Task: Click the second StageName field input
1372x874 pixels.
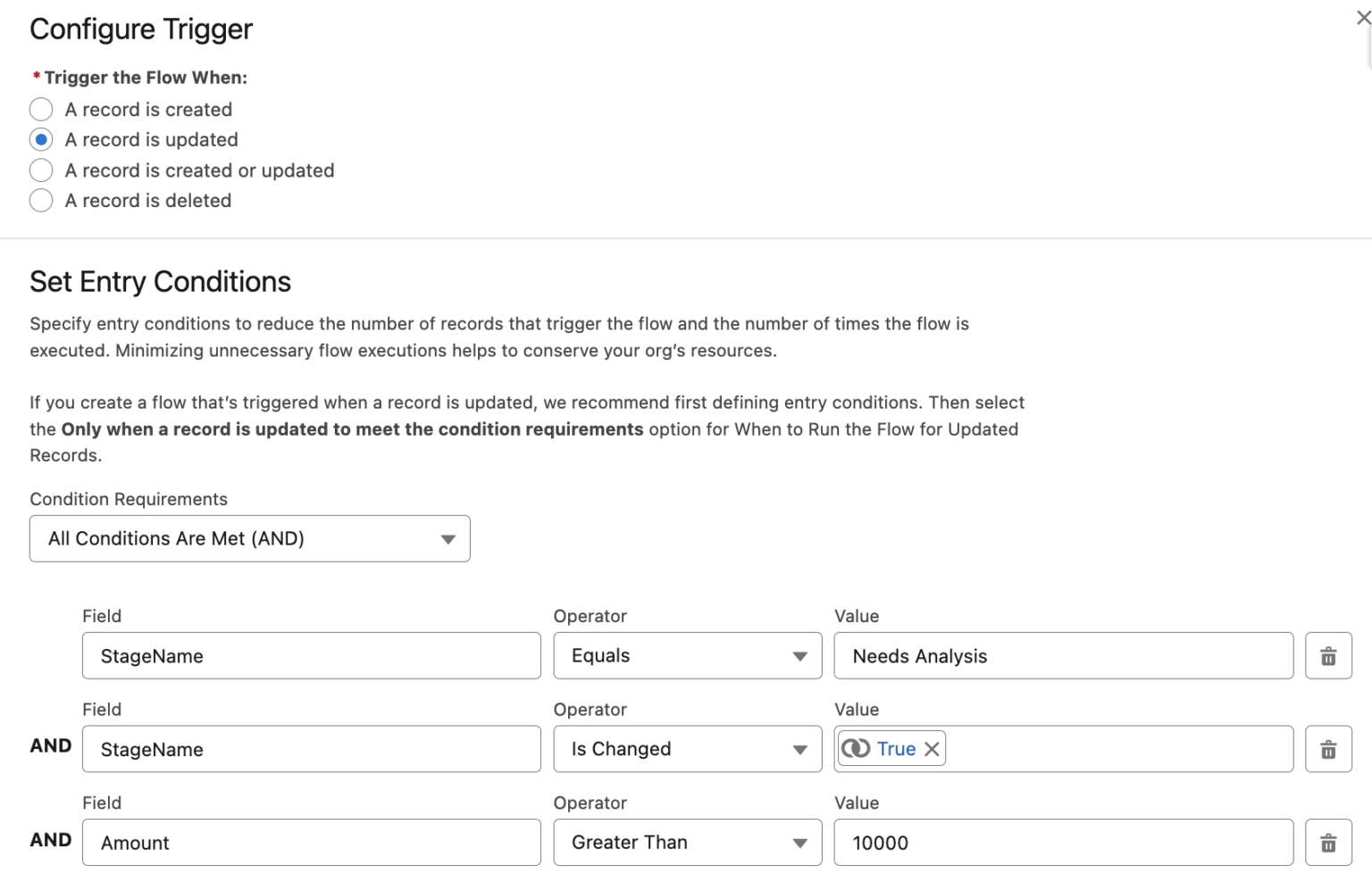Action: coord(311,749)
